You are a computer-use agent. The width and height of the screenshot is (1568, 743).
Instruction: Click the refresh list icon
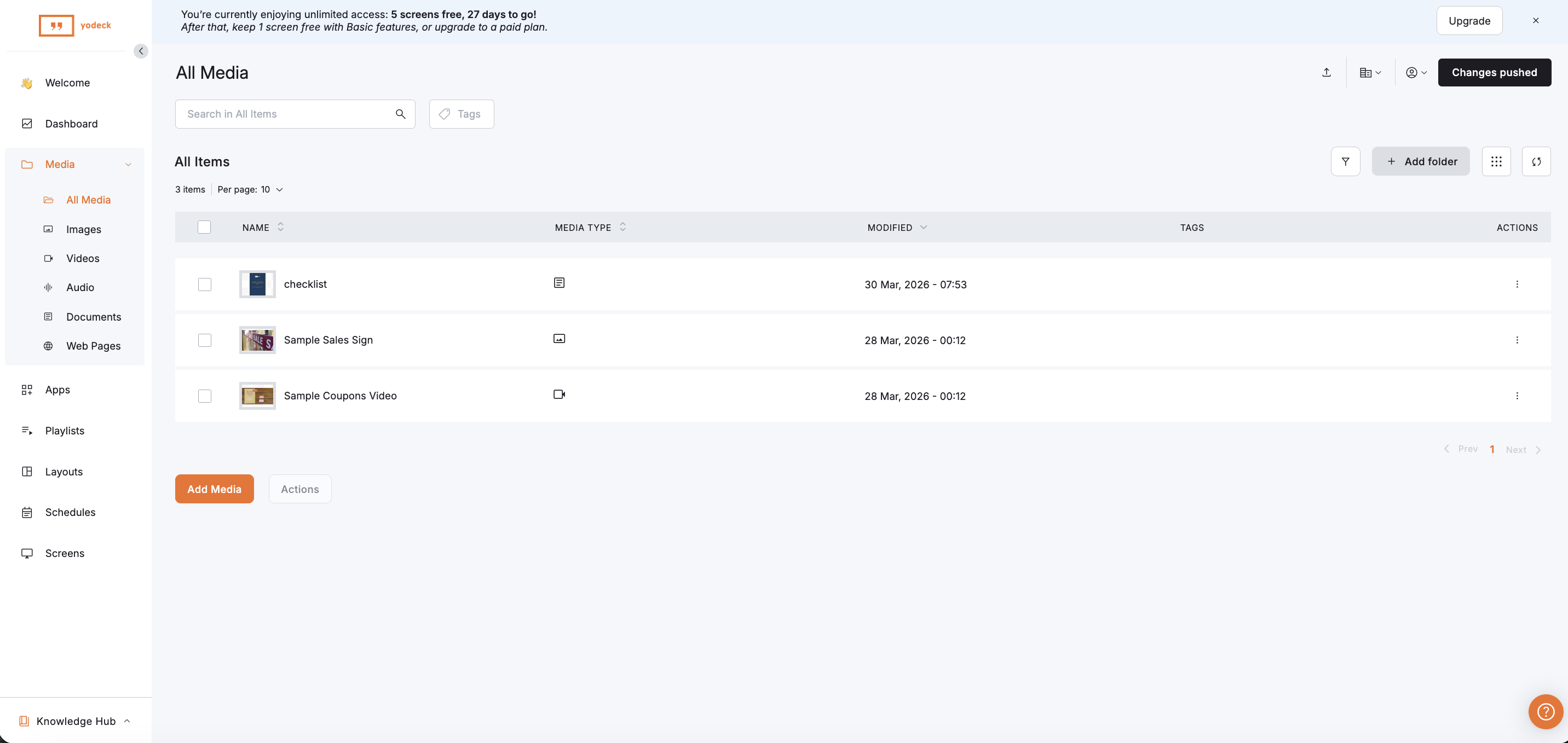(x=1536, y=161)
